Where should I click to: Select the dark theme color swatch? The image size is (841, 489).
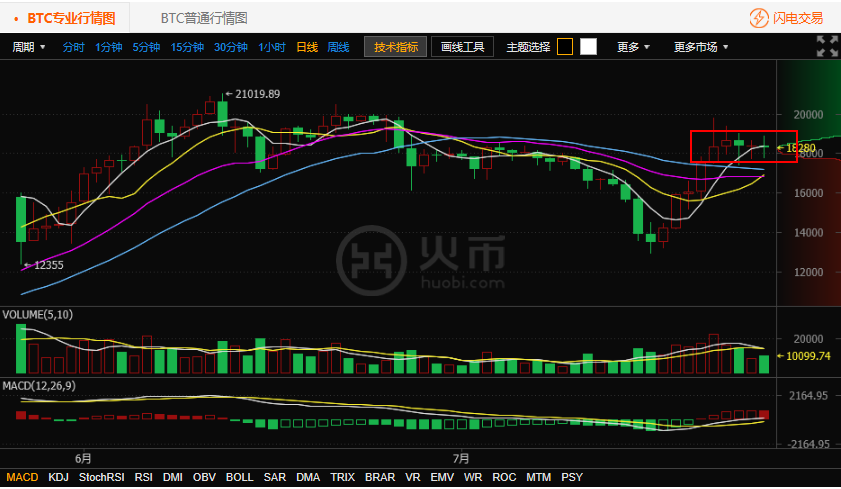click(565, 47)
